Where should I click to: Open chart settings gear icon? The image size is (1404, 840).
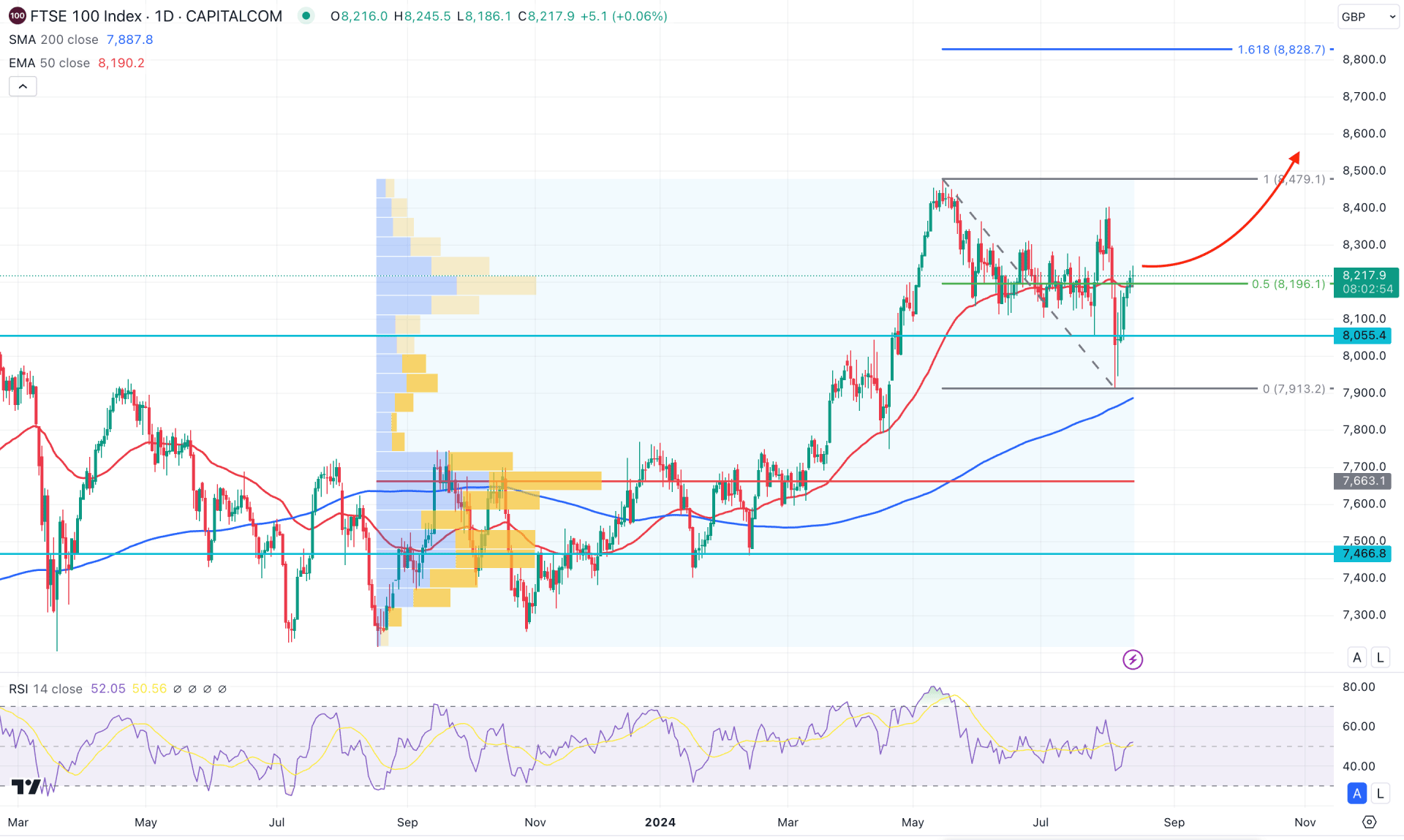point(1370,822)
